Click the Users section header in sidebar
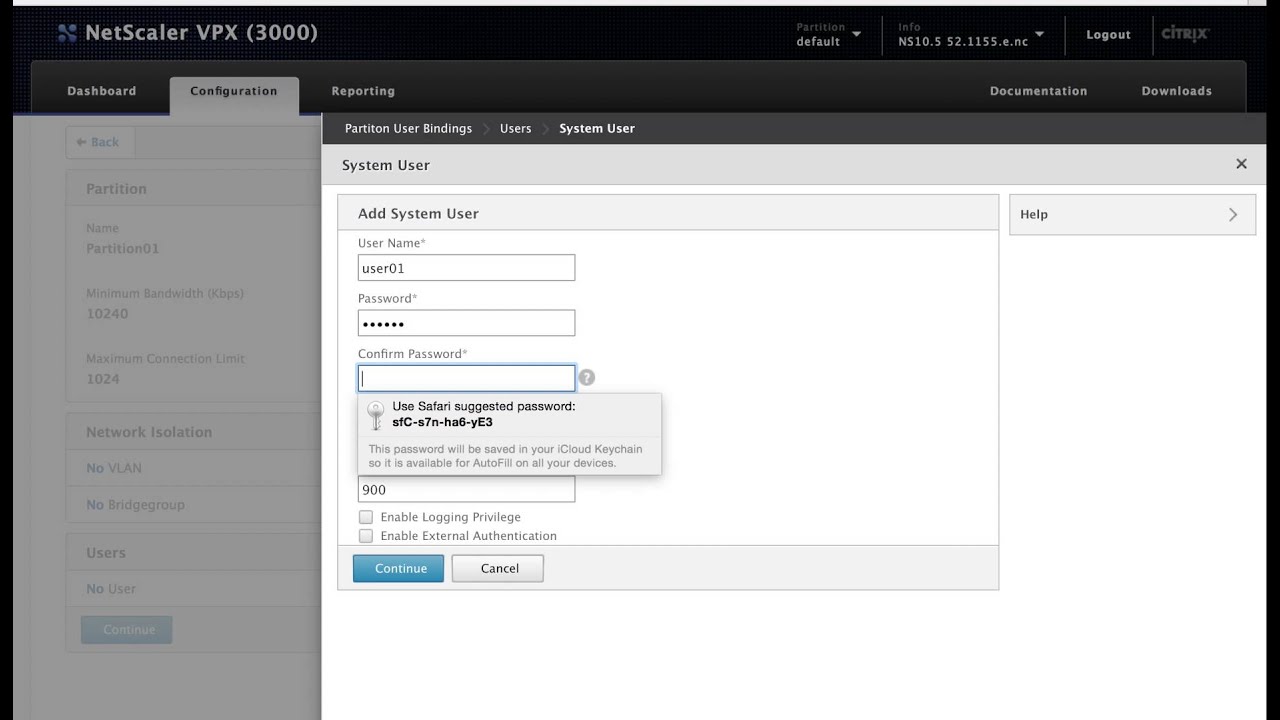 (106, 553)
